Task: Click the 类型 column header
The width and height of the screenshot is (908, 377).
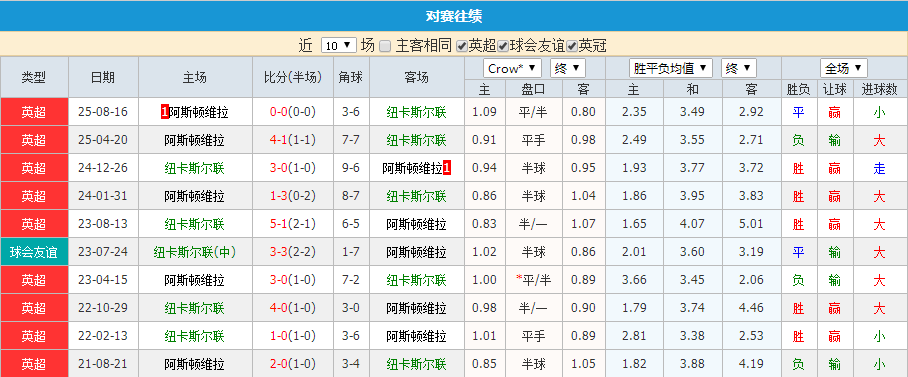Action: pos(34,77)
